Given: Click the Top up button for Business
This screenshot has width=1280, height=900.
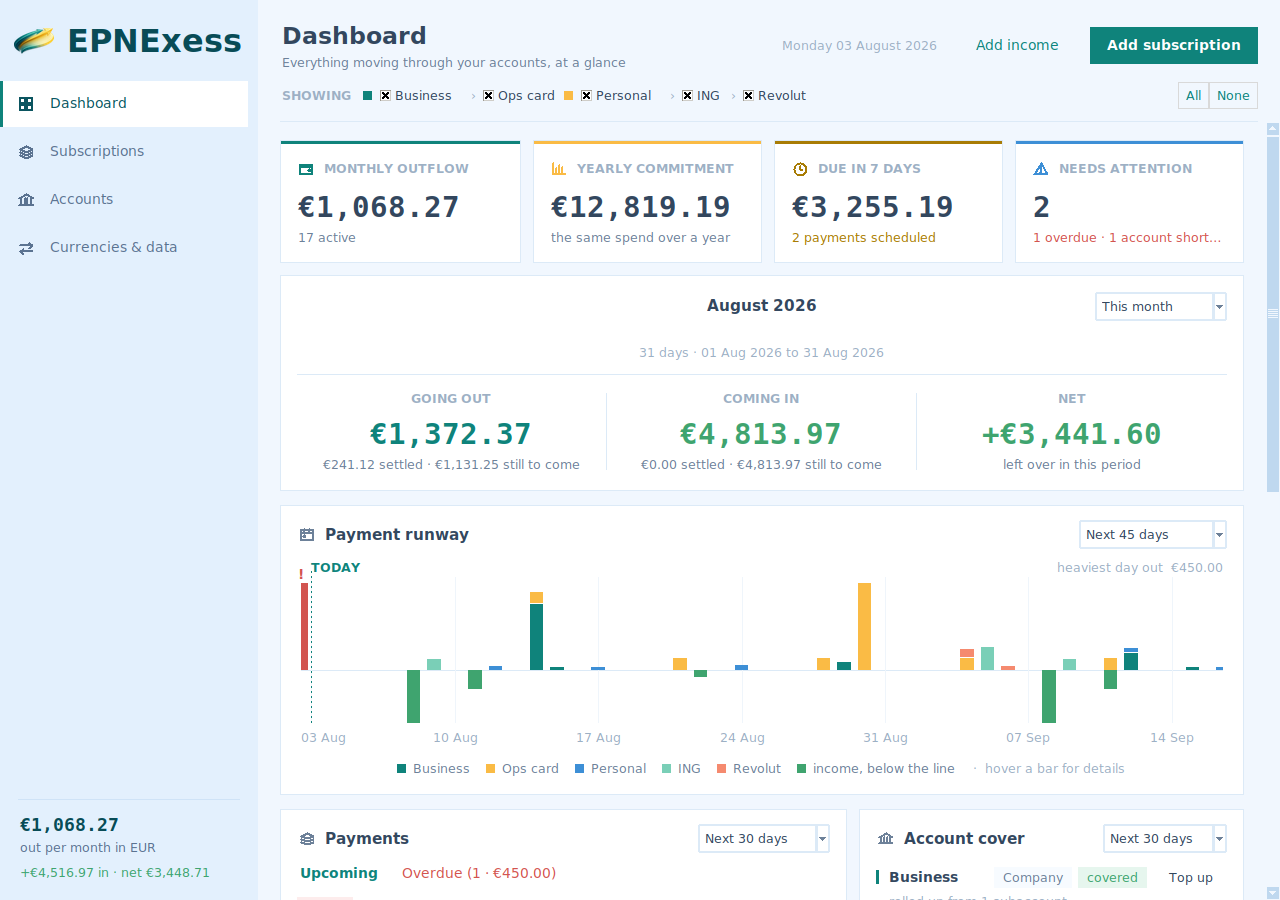Looking at the screenshot, I should coord(1191,878).
